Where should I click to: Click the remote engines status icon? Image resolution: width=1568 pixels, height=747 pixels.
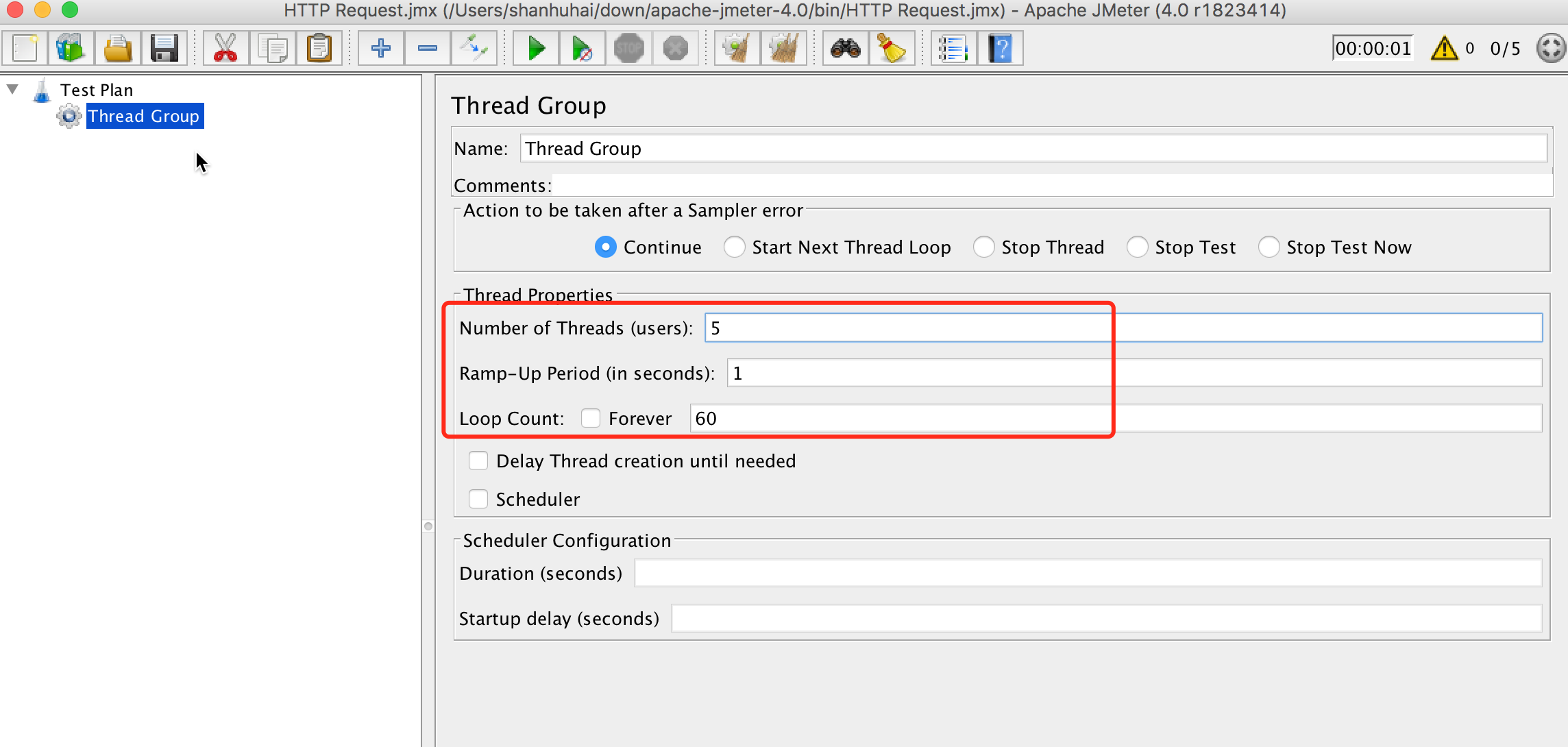click(x=1550, y=49)
